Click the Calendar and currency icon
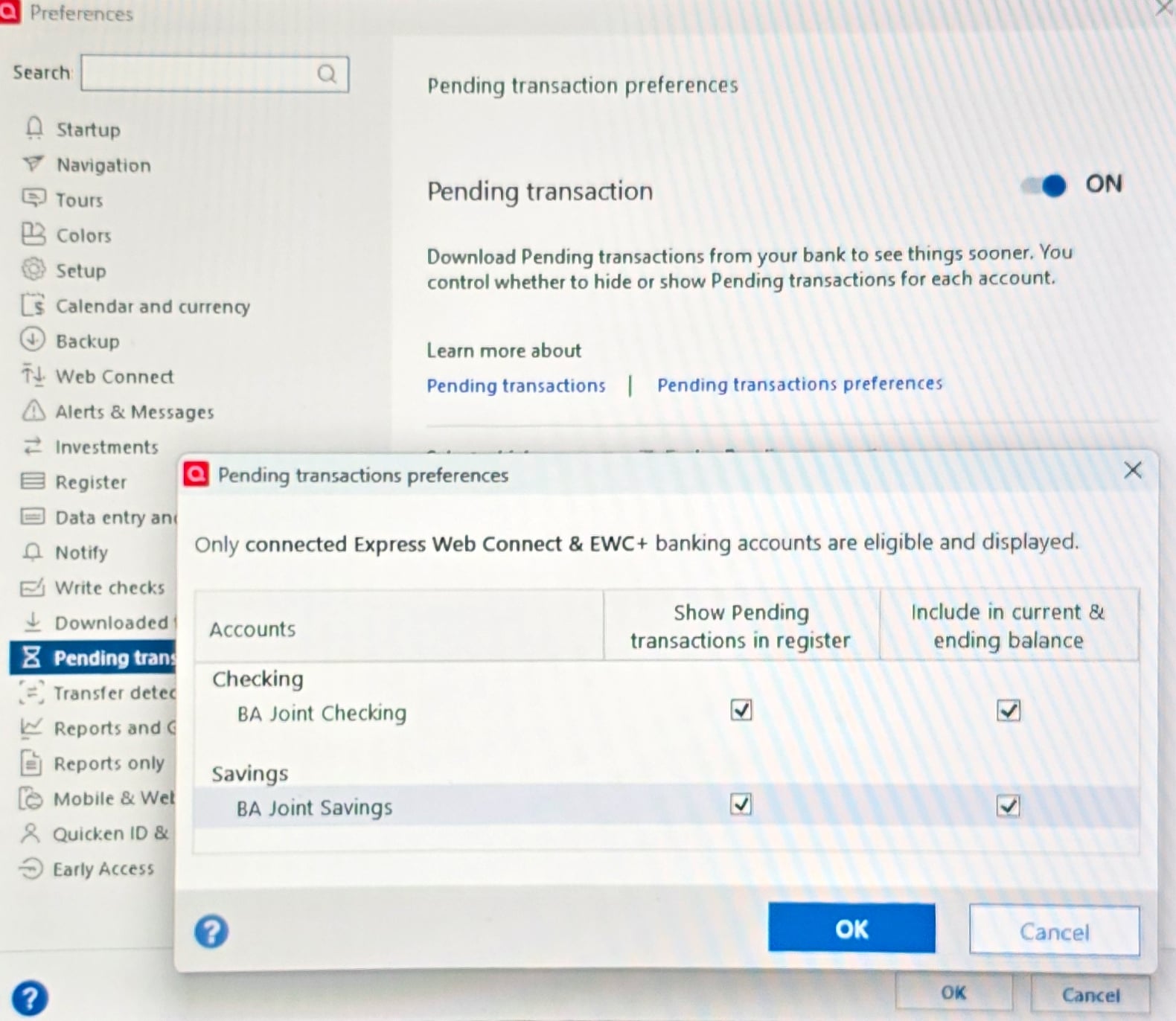1176x1021 pixels. click(33, 304)
